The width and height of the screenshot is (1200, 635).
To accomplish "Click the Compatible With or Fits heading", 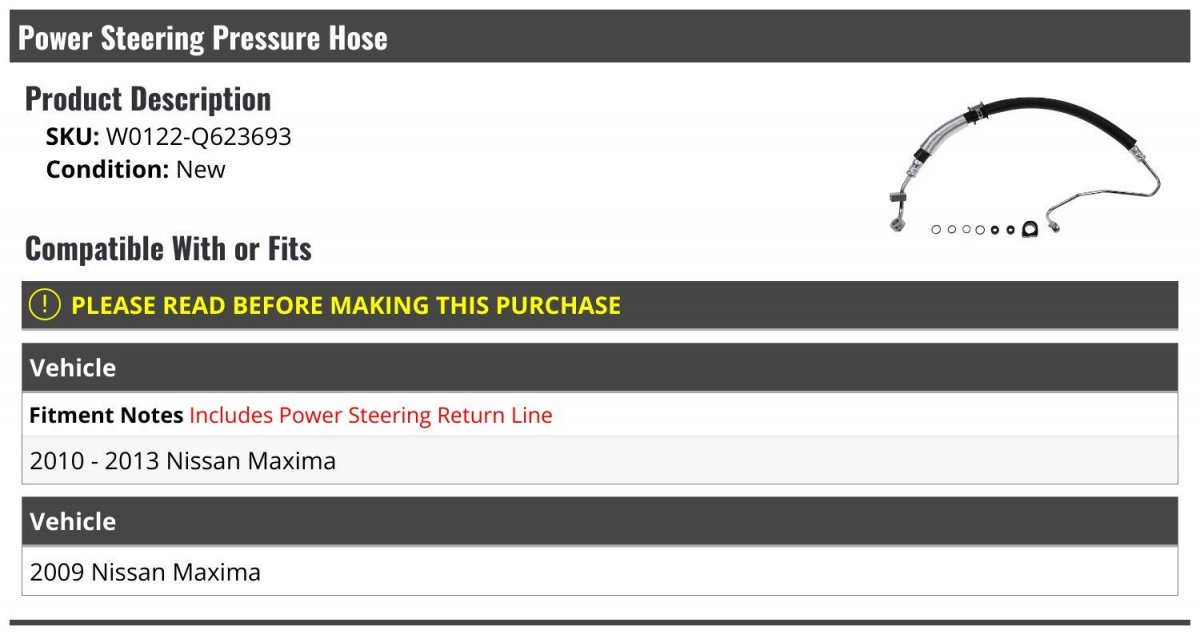I will (168, 248).
